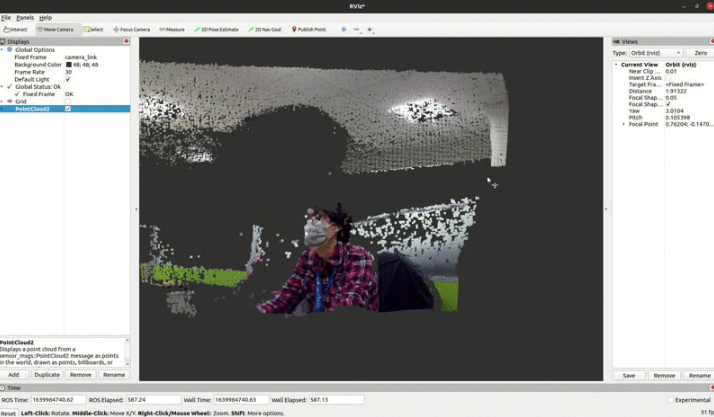Click Rename in the Views panel
Image resolution: width=714 pixels, height=417 pixels.
(699, 376)
